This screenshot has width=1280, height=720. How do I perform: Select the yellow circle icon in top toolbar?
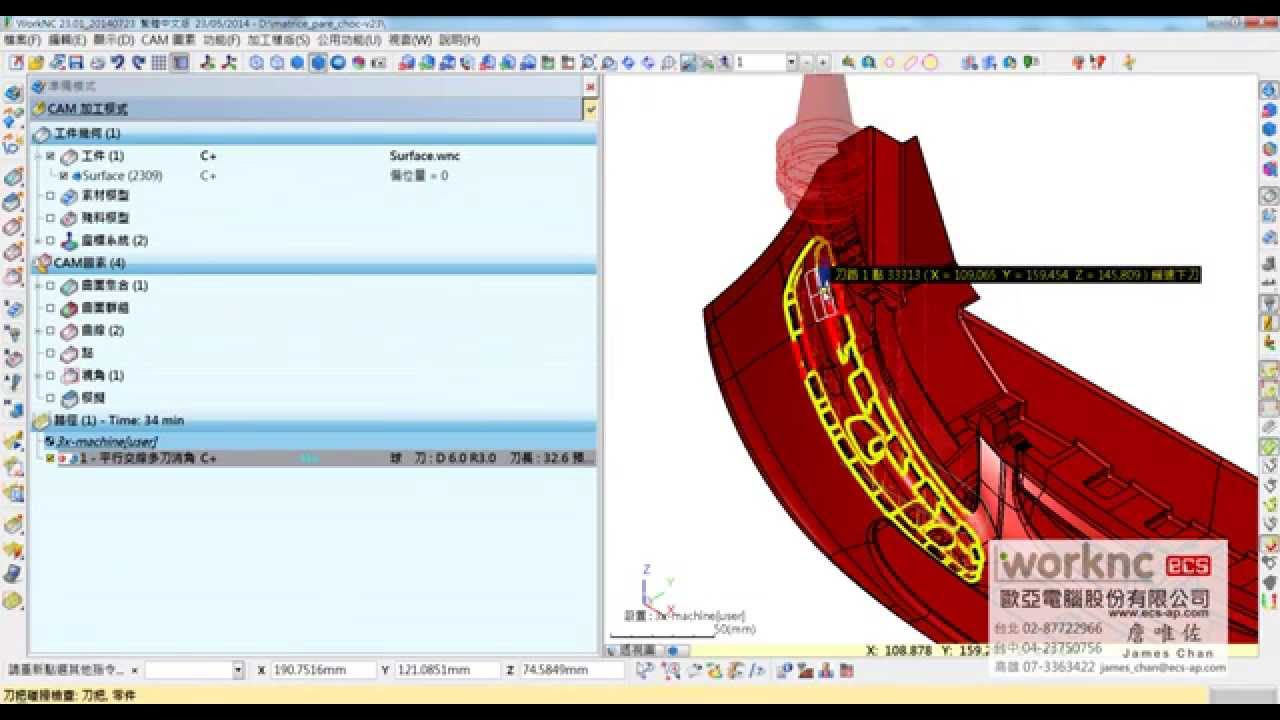tap(930, 62)
